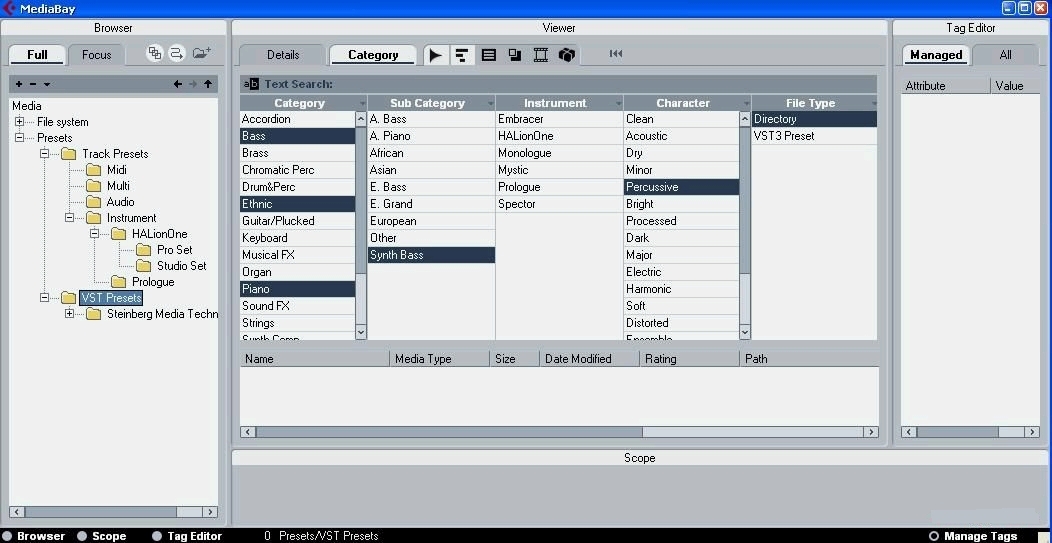
Task: Click the up arrow to parent folder
Action: [x=208, y=84]
